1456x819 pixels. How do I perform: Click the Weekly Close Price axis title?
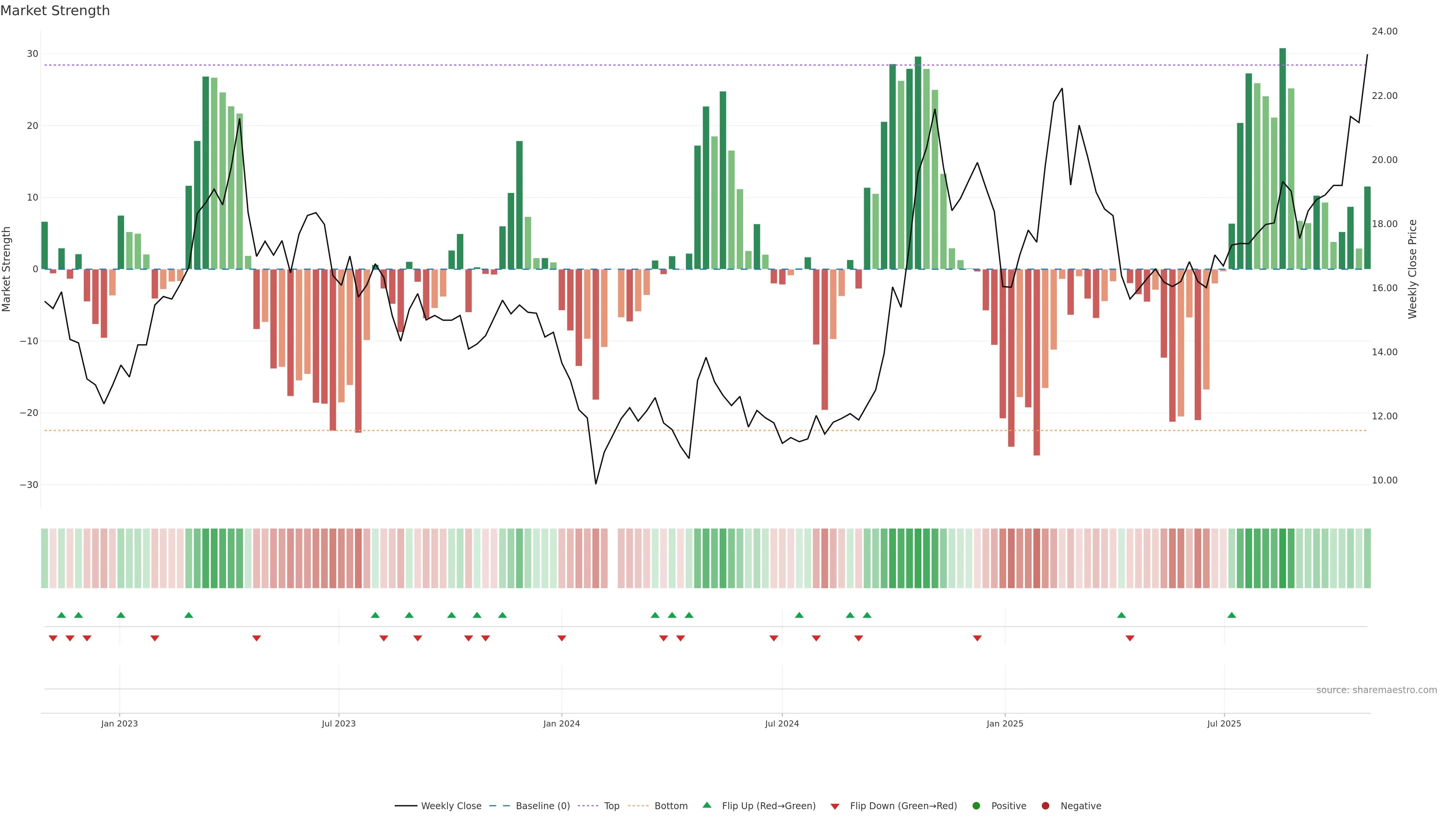coord(1412,269)
